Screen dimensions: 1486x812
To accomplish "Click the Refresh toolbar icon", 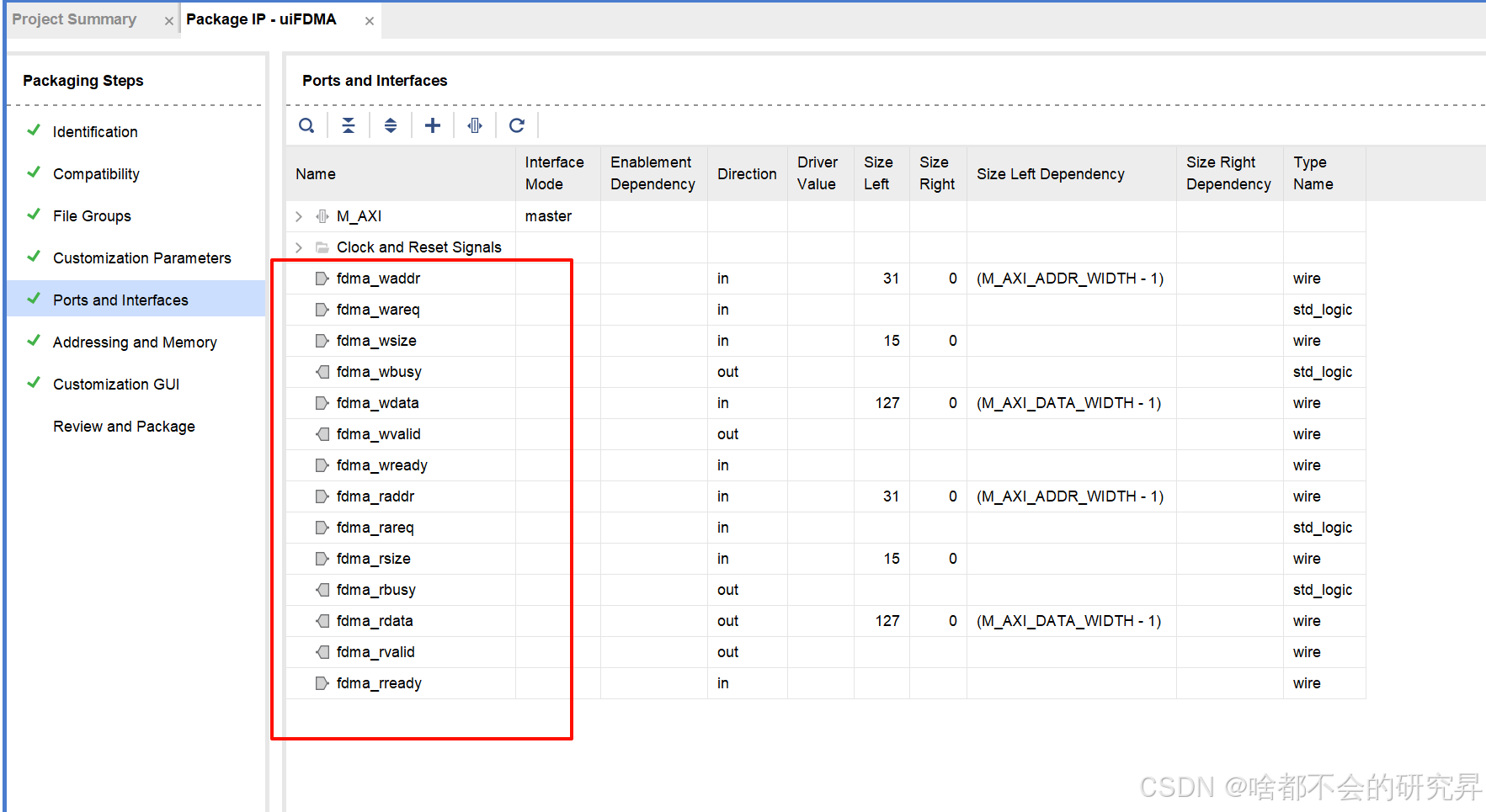I will [x=517, y=125].
